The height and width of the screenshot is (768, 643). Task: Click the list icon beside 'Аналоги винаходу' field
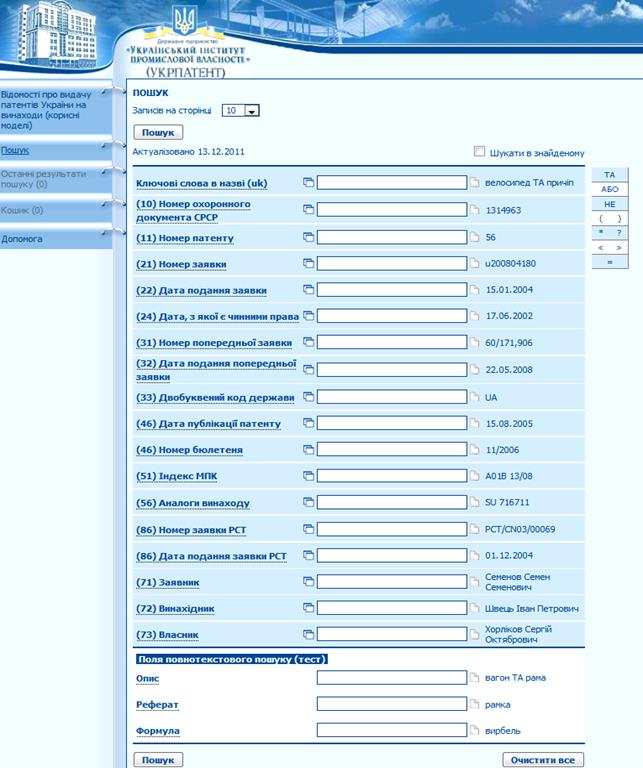point(309,502)
